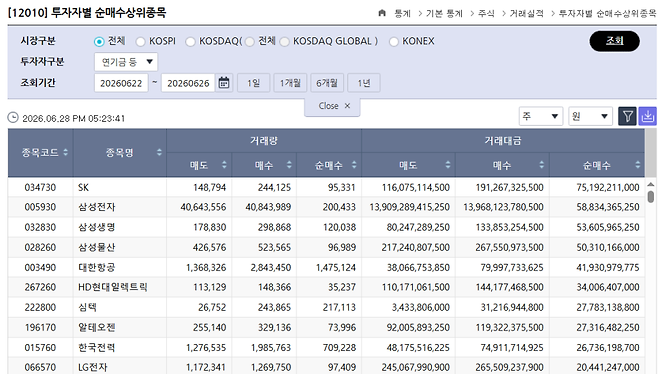Click 삼성물산 stock name
The height and width of the screenshot is (374, 658).
point(97,247)
